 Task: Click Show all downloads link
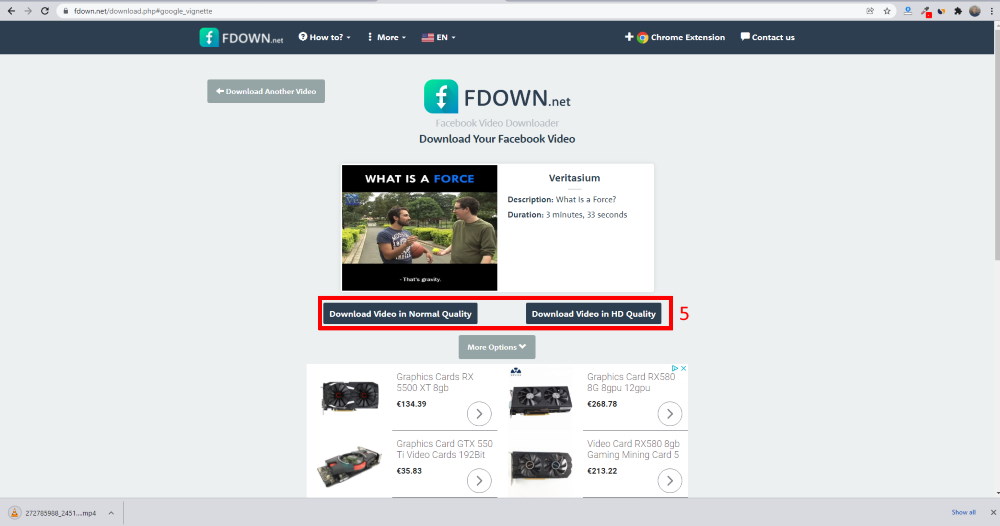[963, 512]
